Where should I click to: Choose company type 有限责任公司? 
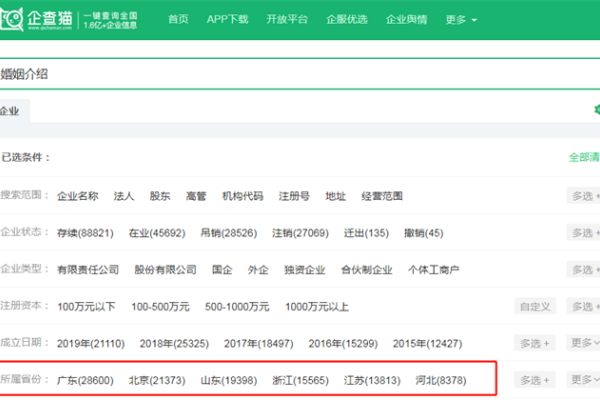pos(88,270)
